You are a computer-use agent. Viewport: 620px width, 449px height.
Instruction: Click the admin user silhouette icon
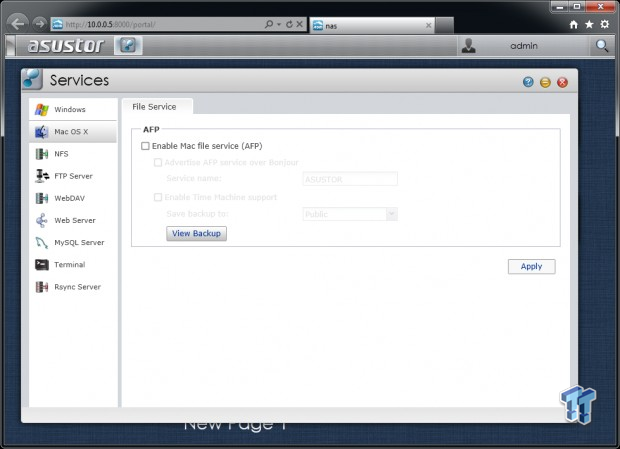[x=469, y=46]
